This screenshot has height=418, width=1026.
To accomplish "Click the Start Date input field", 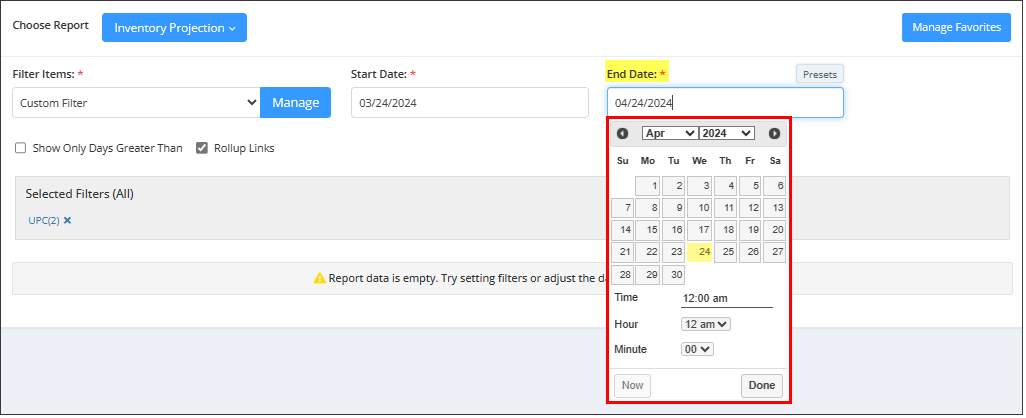I will (x=469, y=102).
